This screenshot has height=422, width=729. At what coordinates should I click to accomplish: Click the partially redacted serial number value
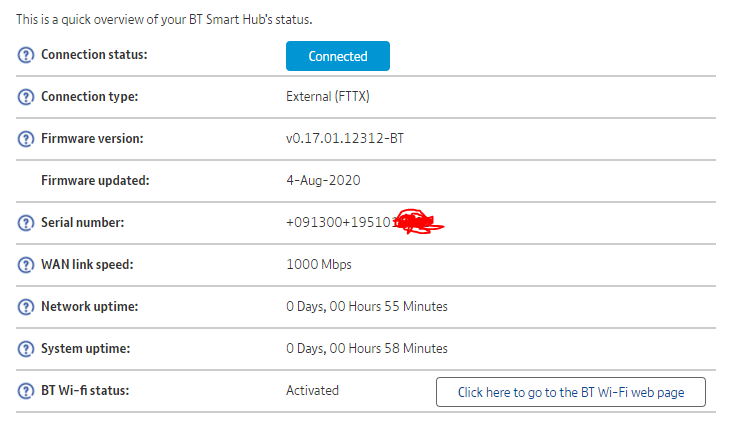345,222
